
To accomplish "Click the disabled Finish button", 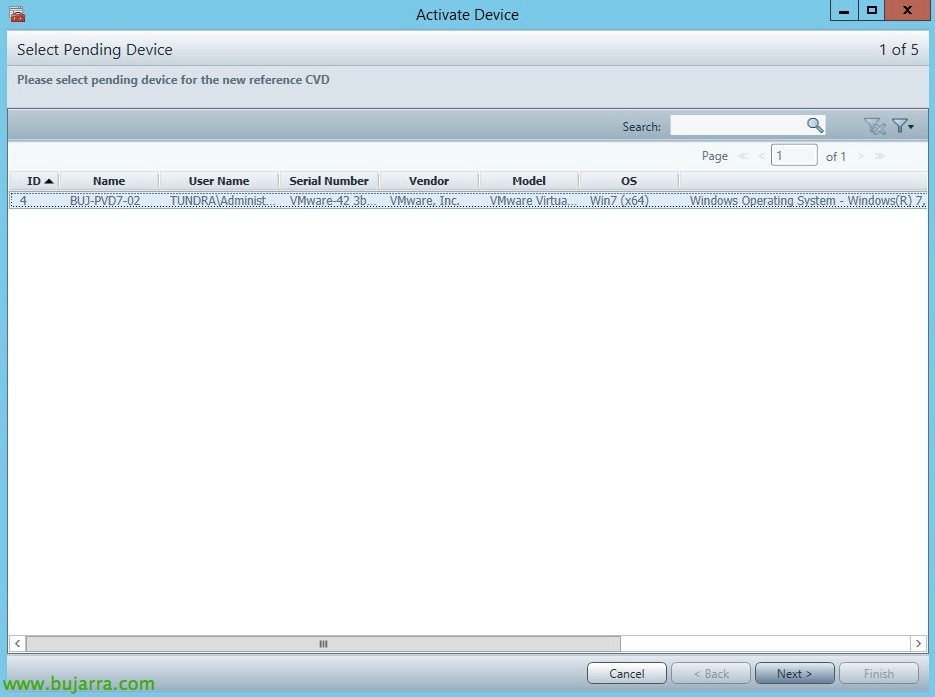I will 878,673.
